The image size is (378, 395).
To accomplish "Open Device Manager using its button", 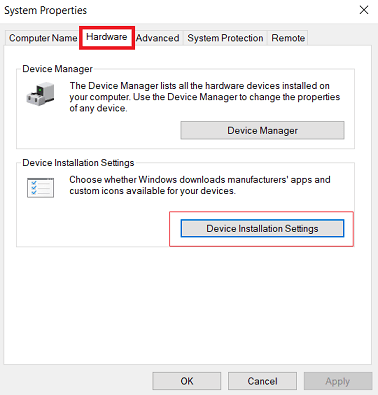I will point(262,130).
